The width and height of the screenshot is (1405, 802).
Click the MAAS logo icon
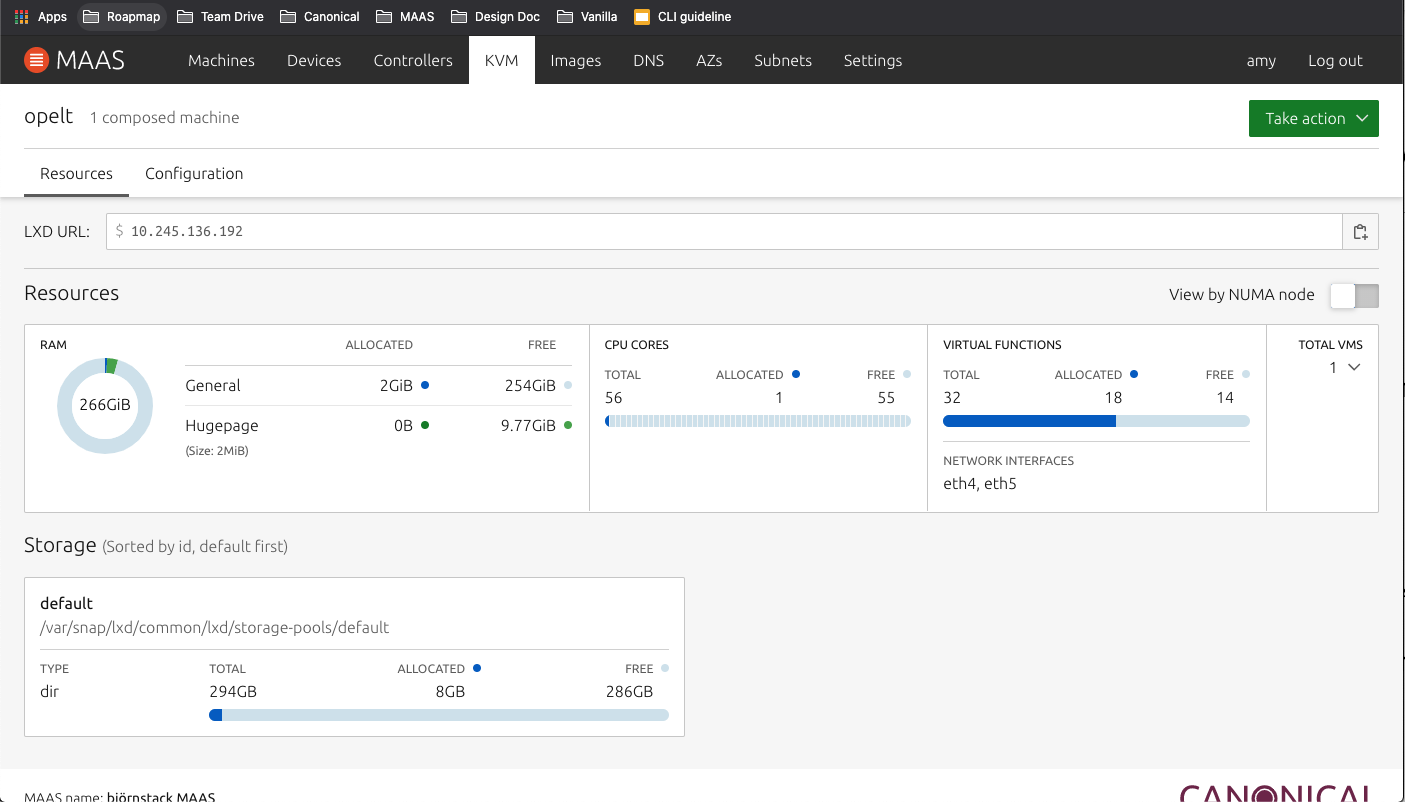36,60
